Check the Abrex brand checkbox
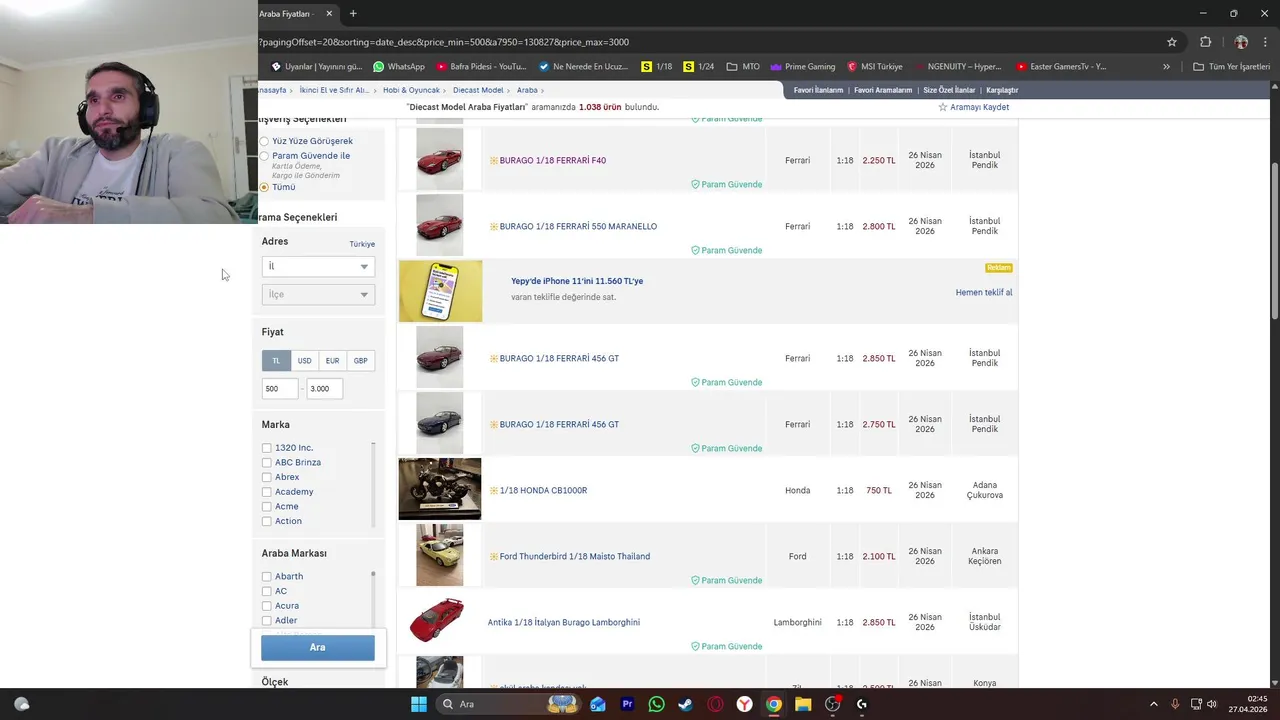This screenshot has height=720, width=1280. pos(267,477)
